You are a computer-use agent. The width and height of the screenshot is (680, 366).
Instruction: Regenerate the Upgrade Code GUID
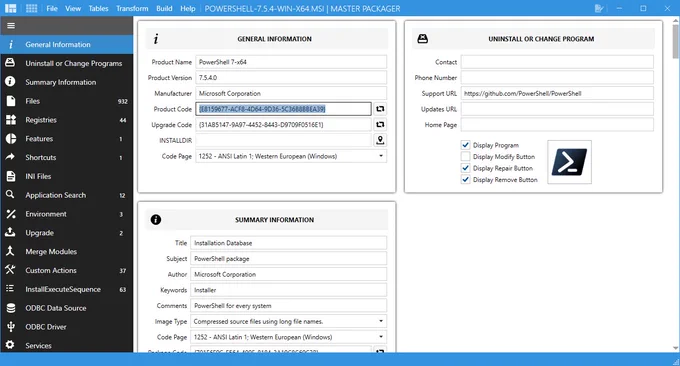(380, 124)
